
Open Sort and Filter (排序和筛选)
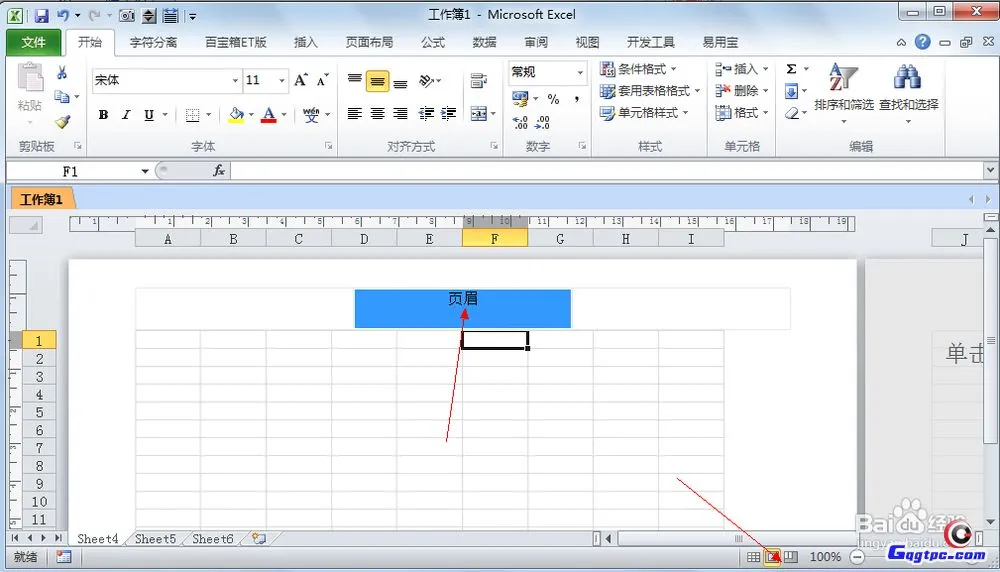[843, 90]
